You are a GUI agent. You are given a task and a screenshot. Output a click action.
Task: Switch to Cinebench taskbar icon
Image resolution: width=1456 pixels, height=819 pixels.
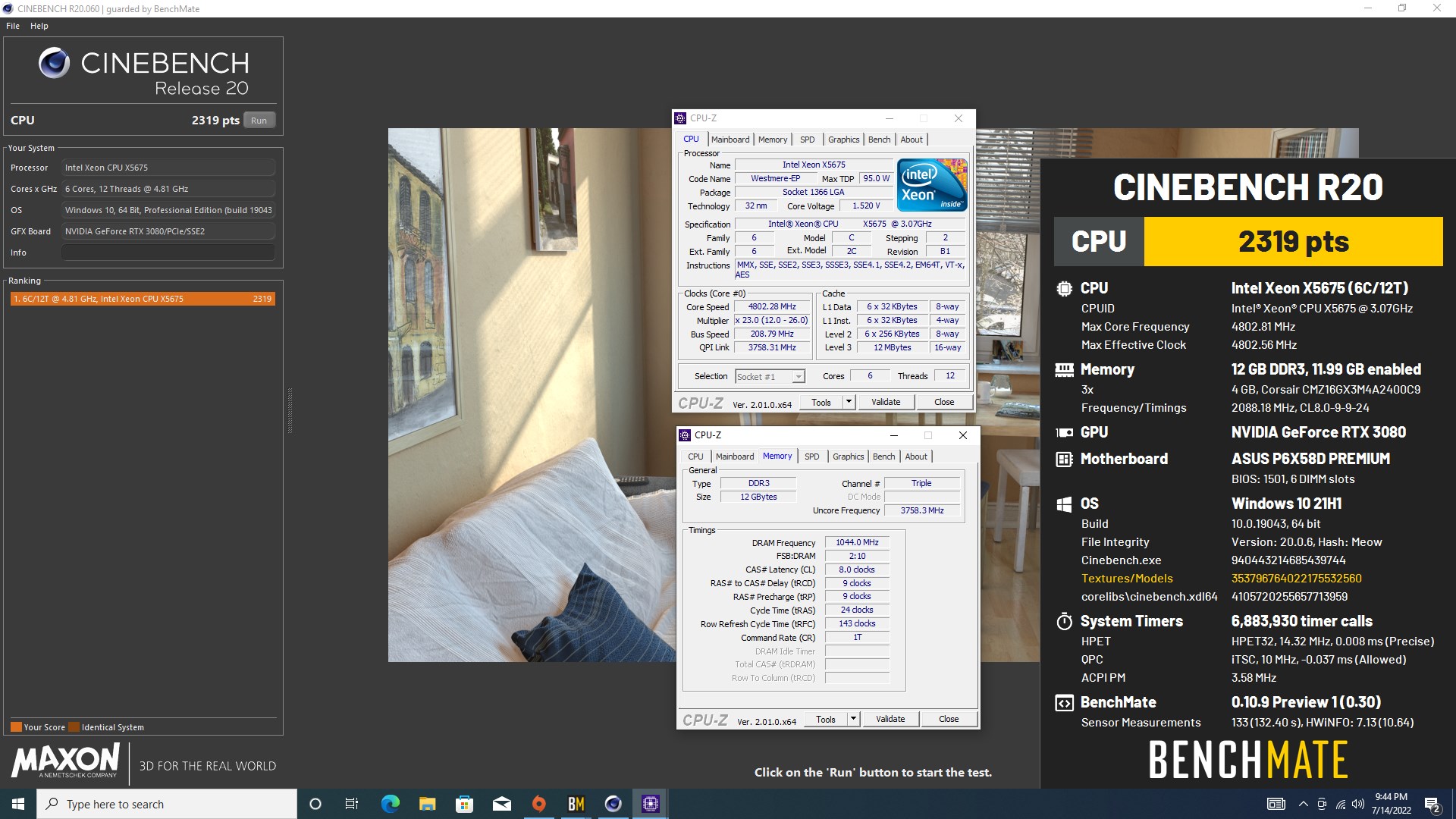coord(613,804)
